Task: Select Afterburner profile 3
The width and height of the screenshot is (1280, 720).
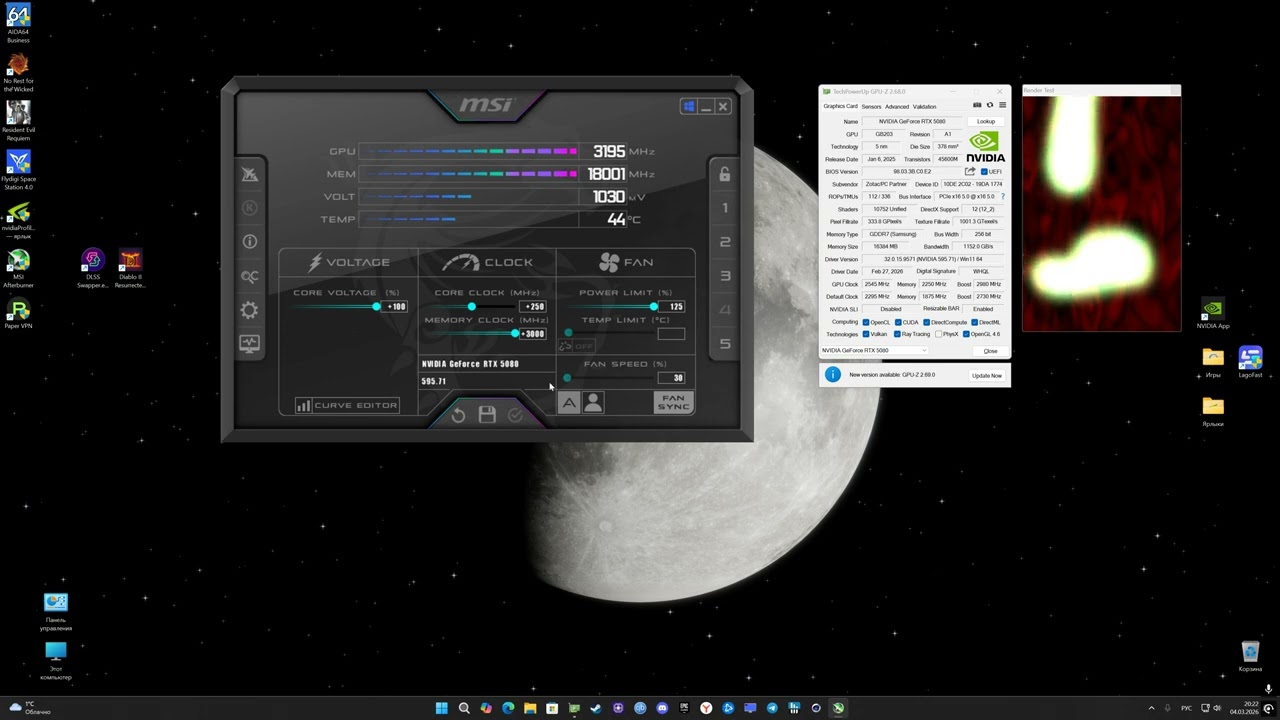Action: pyautogui.click(x=725, y=276)
